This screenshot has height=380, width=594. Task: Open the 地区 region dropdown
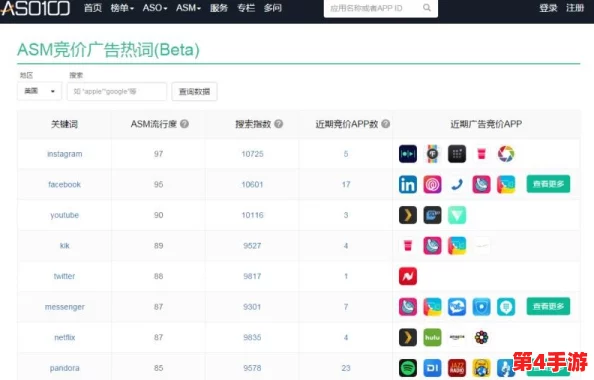39,91
